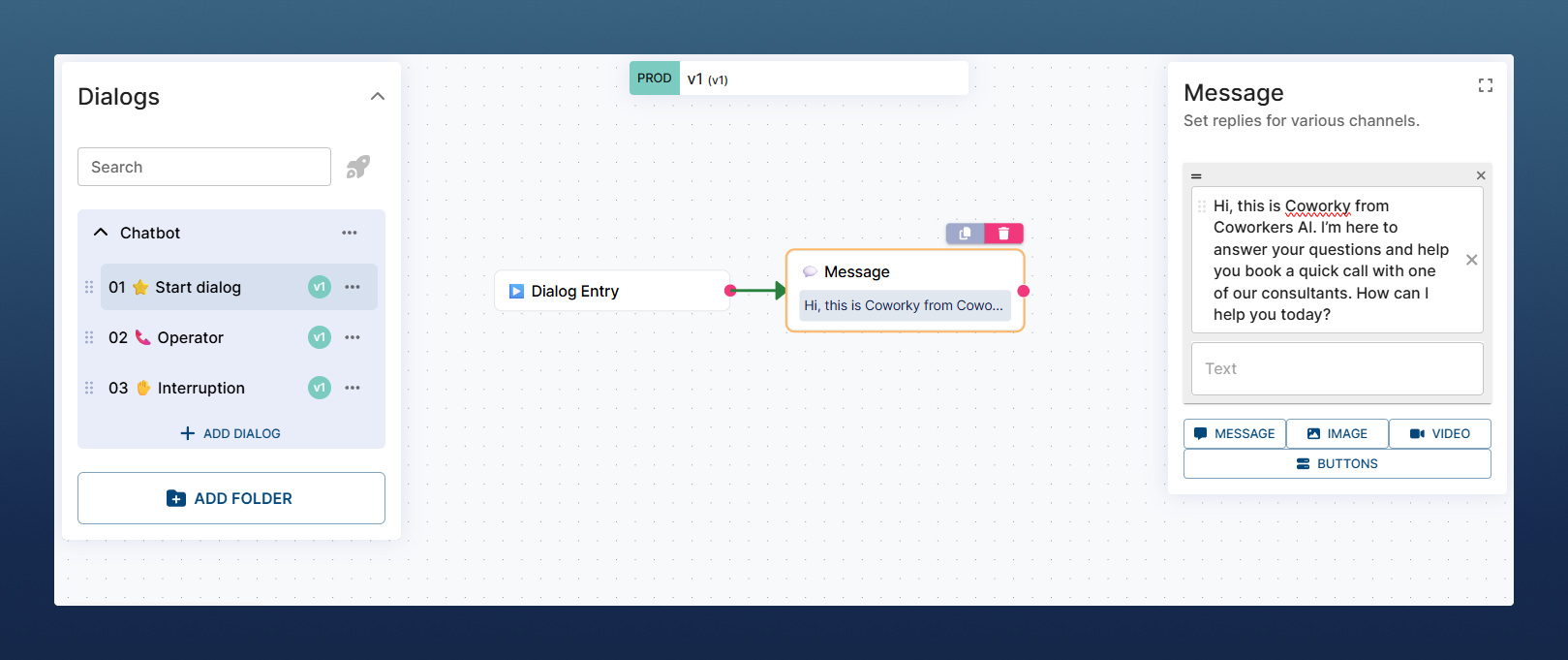Close the message reply block
Screen dimensions: 1568x660
[1480, 175]
